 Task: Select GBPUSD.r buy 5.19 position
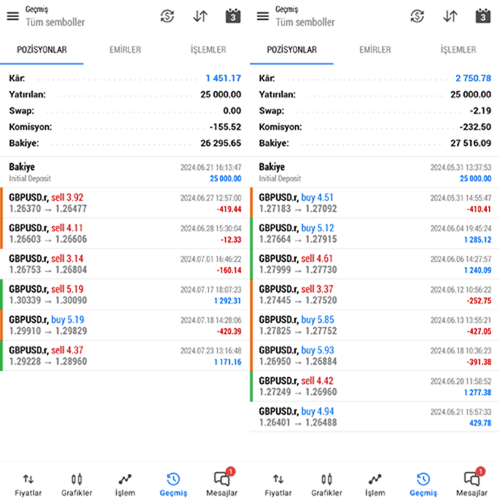[125, 325]
